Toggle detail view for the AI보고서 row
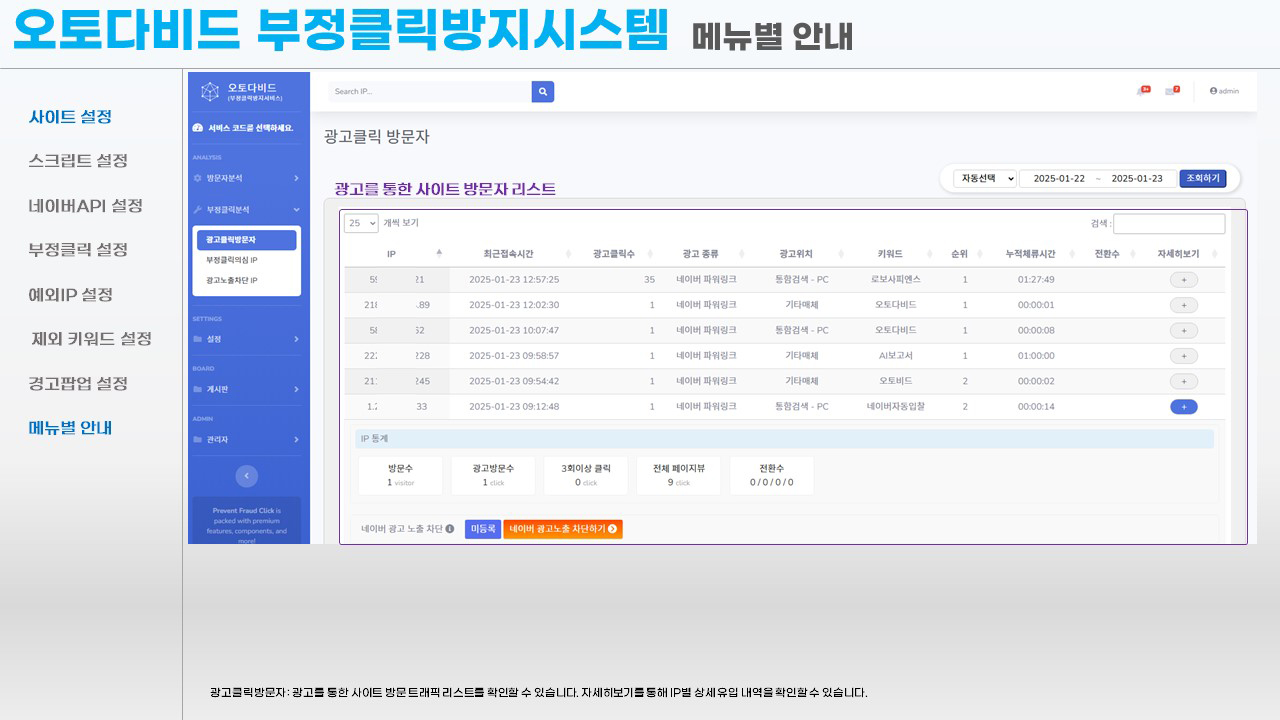 coord(1183,356)
